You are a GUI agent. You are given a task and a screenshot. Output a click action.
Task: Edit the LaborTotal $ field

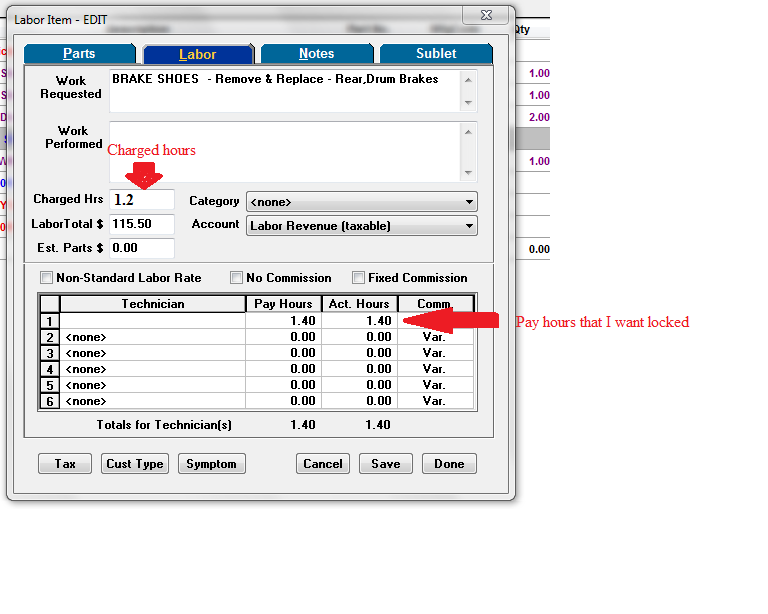point(142,224)
